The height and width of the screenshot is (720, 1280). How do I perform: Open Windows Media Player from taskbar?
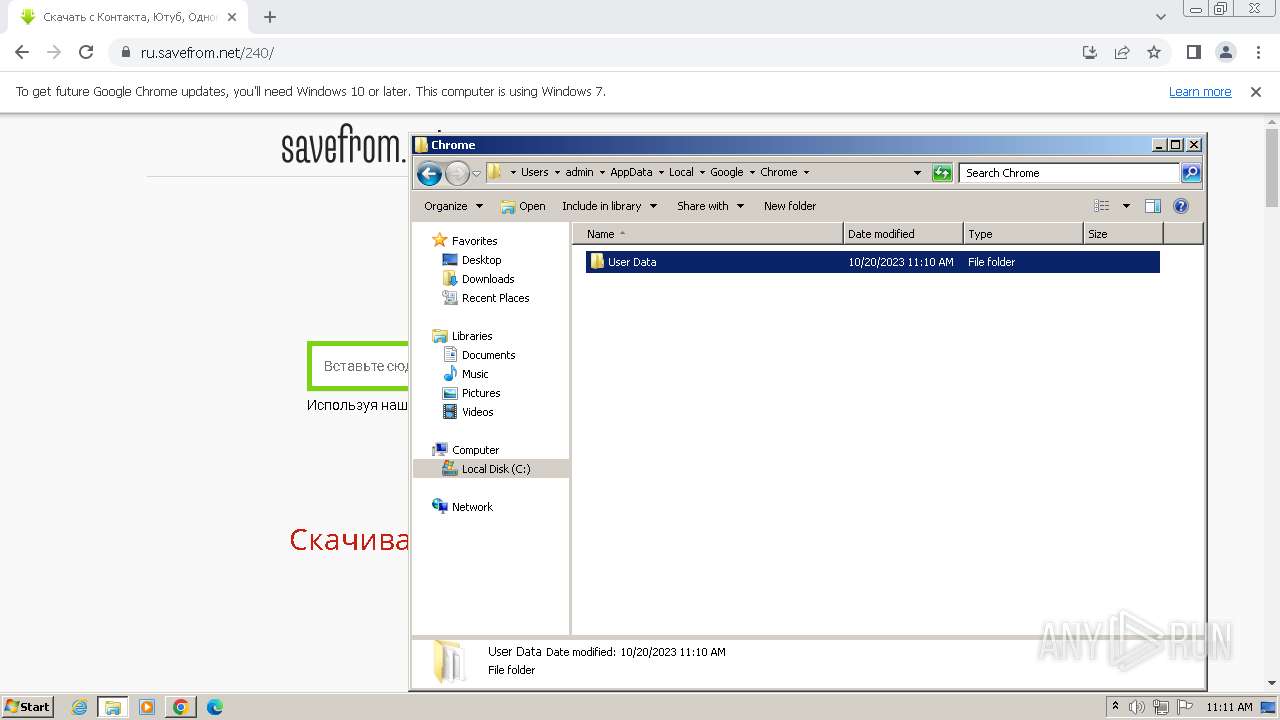(x=147, y=707)
